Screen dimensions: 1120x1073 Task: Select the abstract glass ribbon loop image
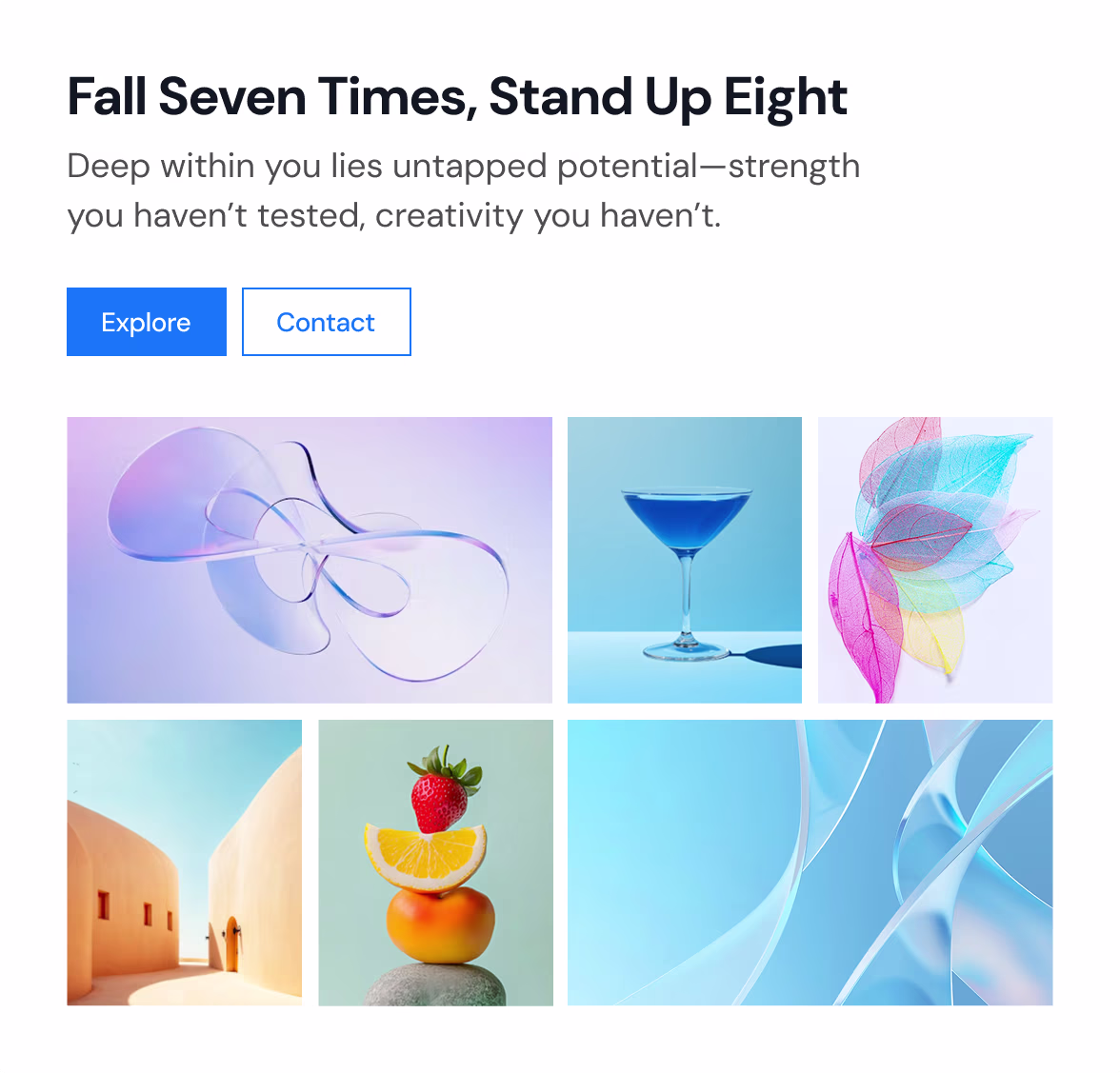pos(310,560)
